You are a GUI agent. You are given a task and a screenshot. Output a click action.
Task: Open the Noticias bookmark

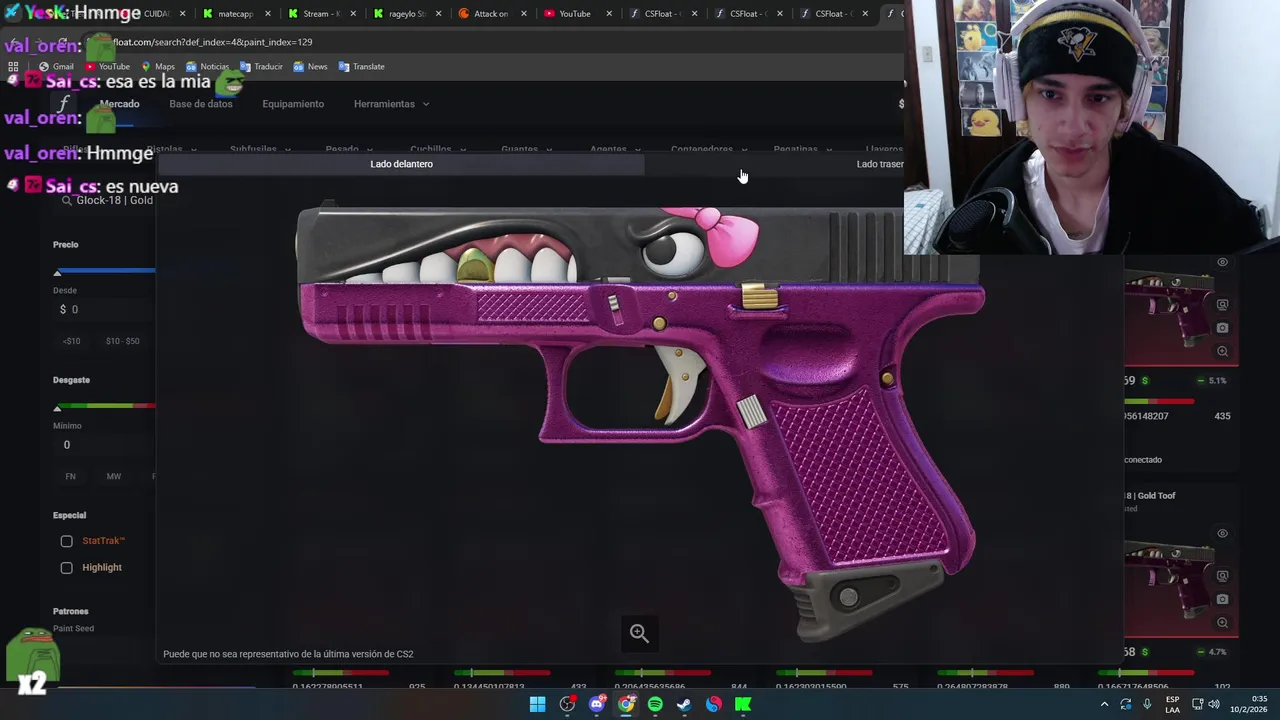[206, 67]
